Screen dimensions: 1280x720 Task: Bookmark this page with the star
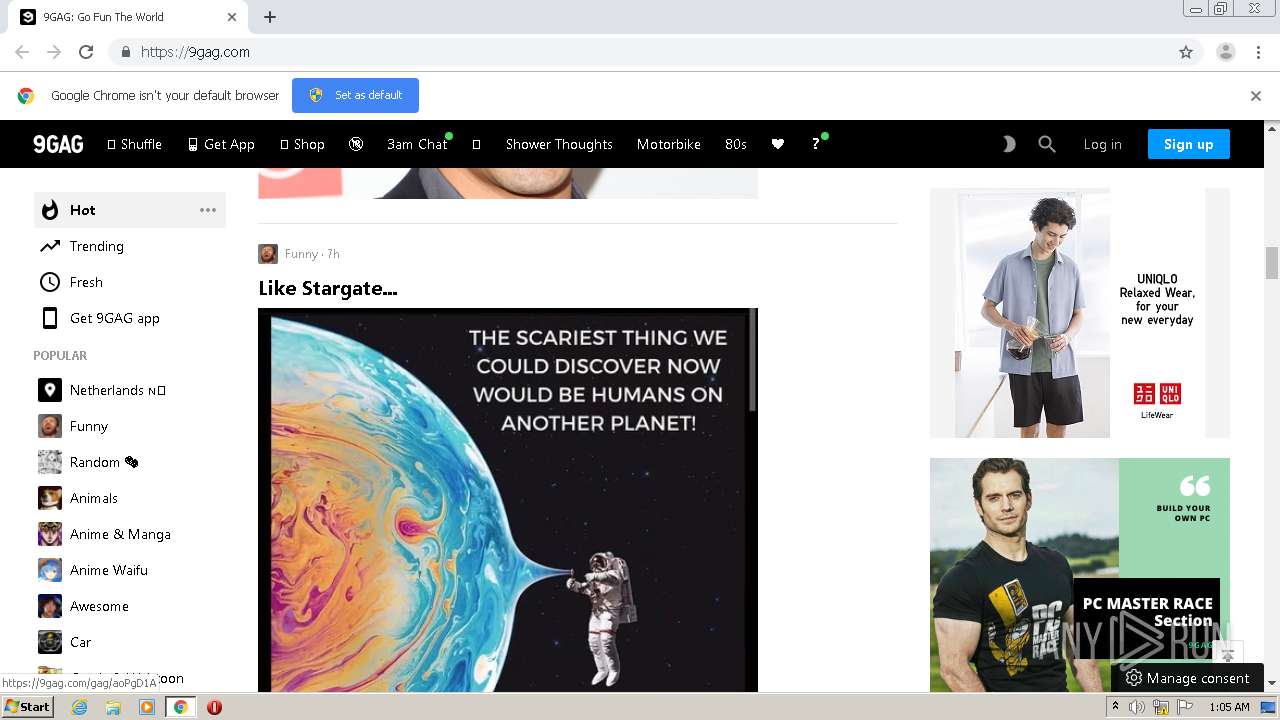click(x=1186, y=52)
